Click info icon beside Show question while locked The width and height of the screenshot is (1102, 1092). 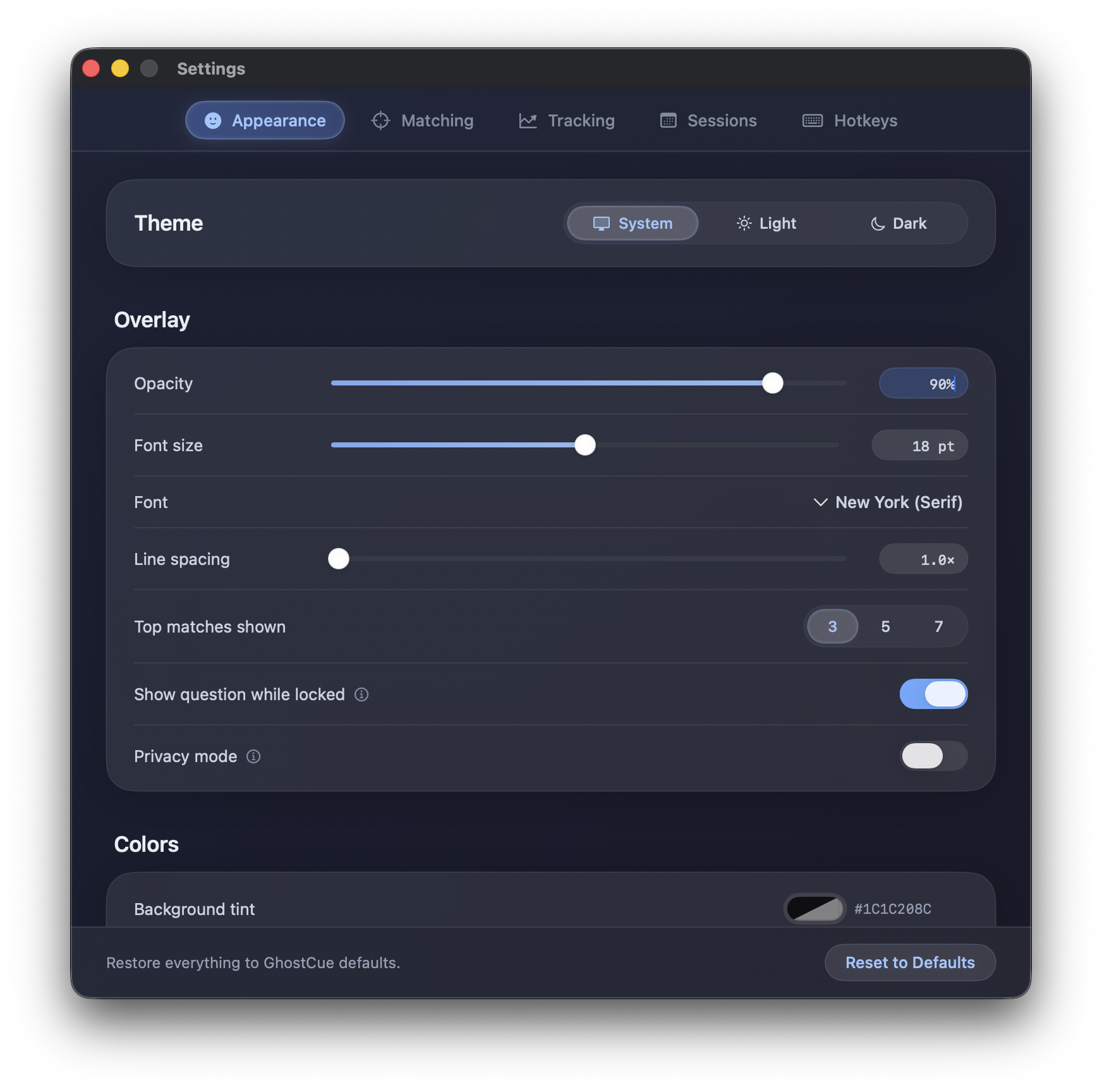(361, 695)
